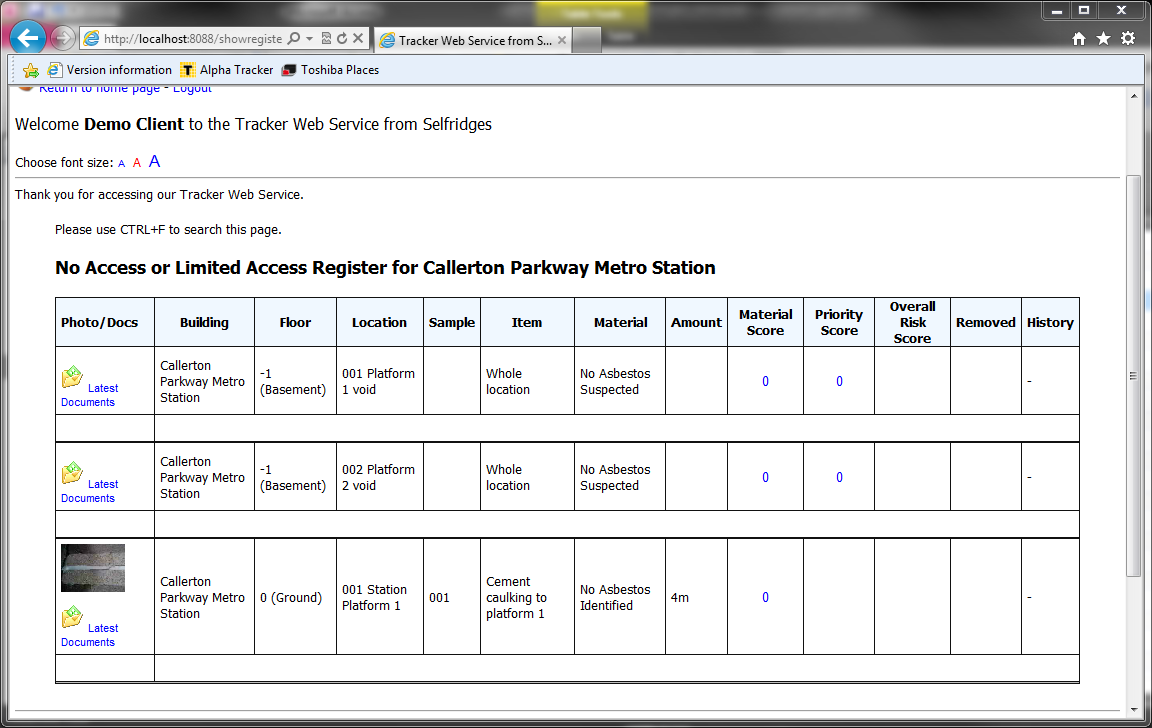Open the browser Tools gear icon
The image size is (1152, 728).
coord(1127,37)
